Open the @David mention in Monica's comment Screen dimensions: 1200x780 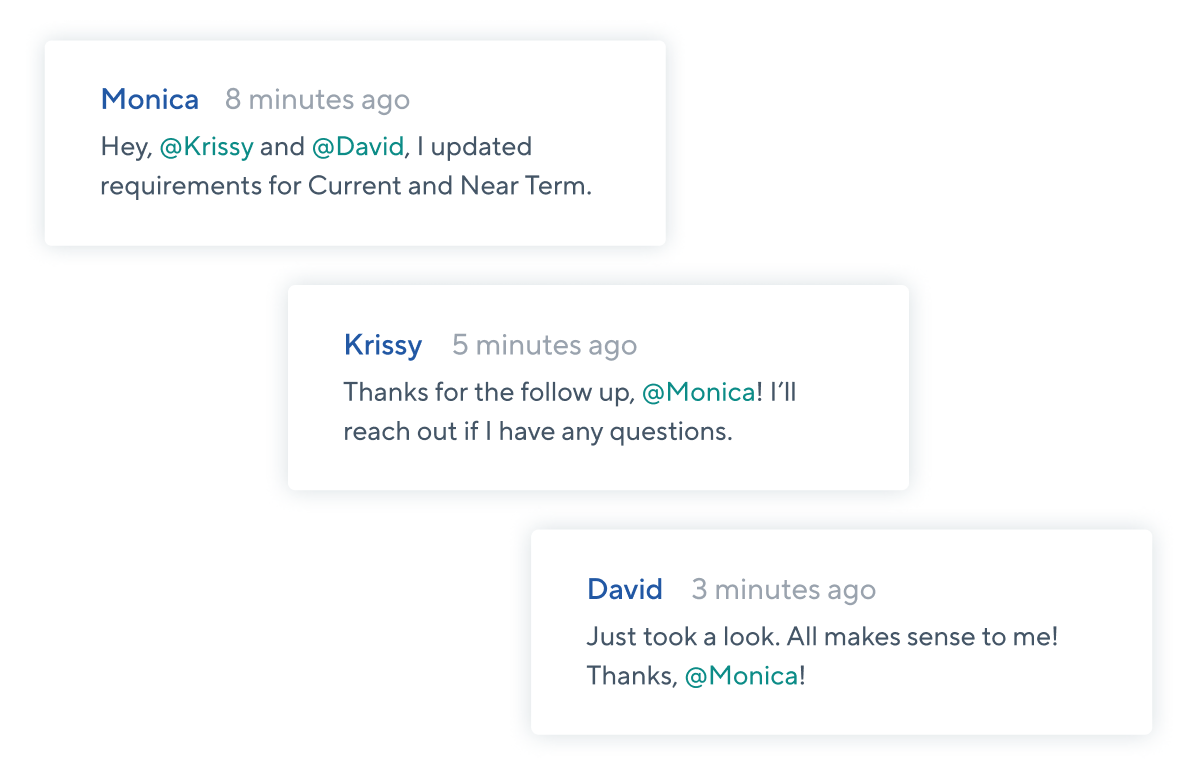pos(358,147)
